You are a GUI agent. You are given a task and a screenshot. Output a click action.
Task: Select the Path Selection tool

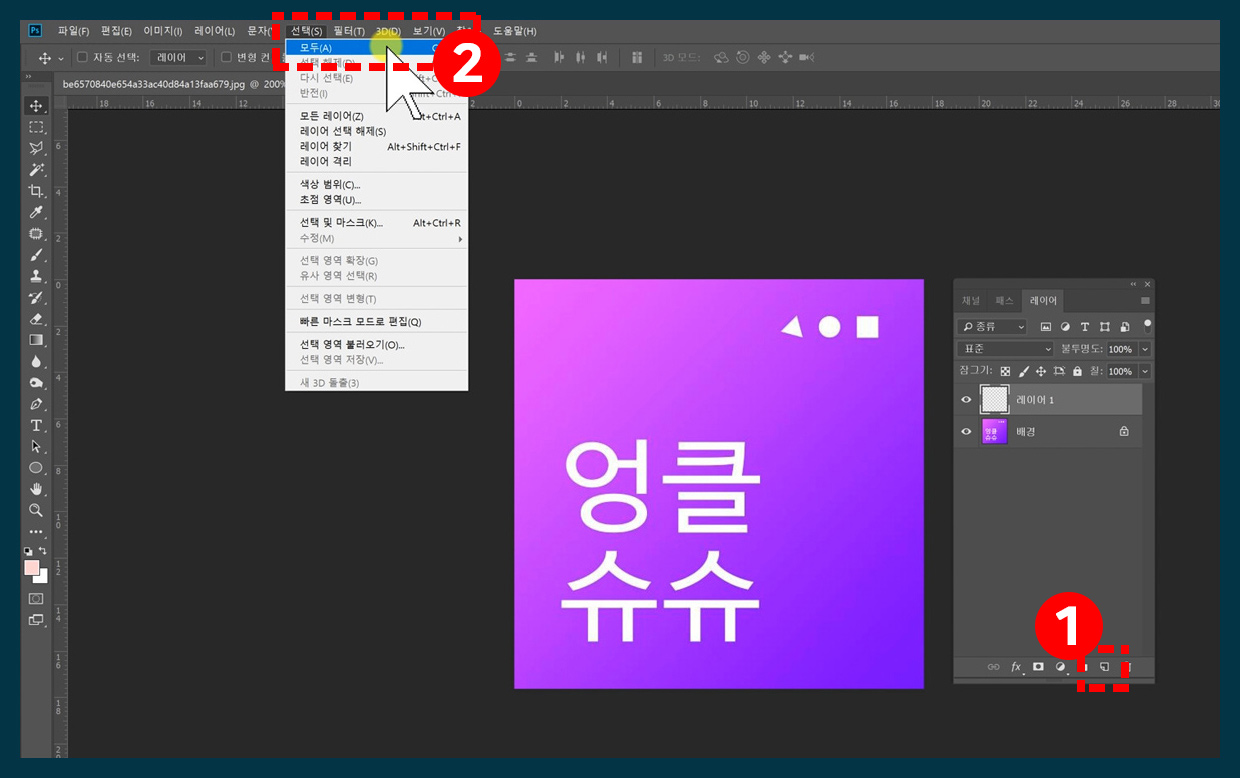click(36, 446)
